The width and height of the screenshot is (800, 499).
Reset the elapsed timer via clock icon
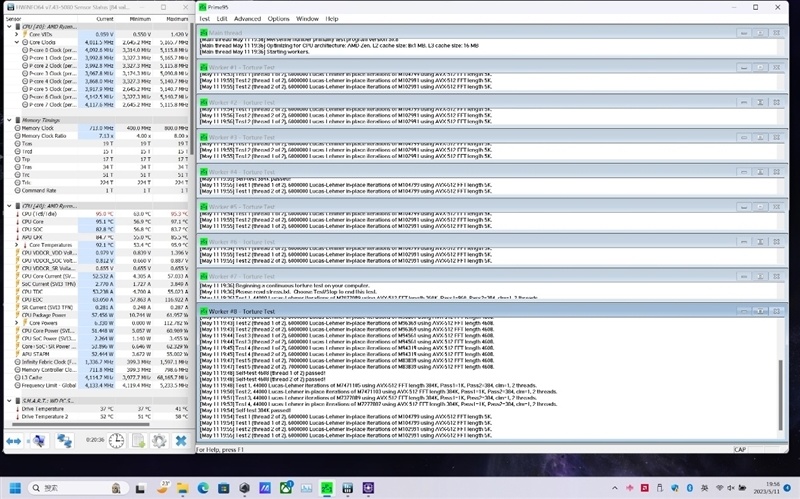point(116,441)
